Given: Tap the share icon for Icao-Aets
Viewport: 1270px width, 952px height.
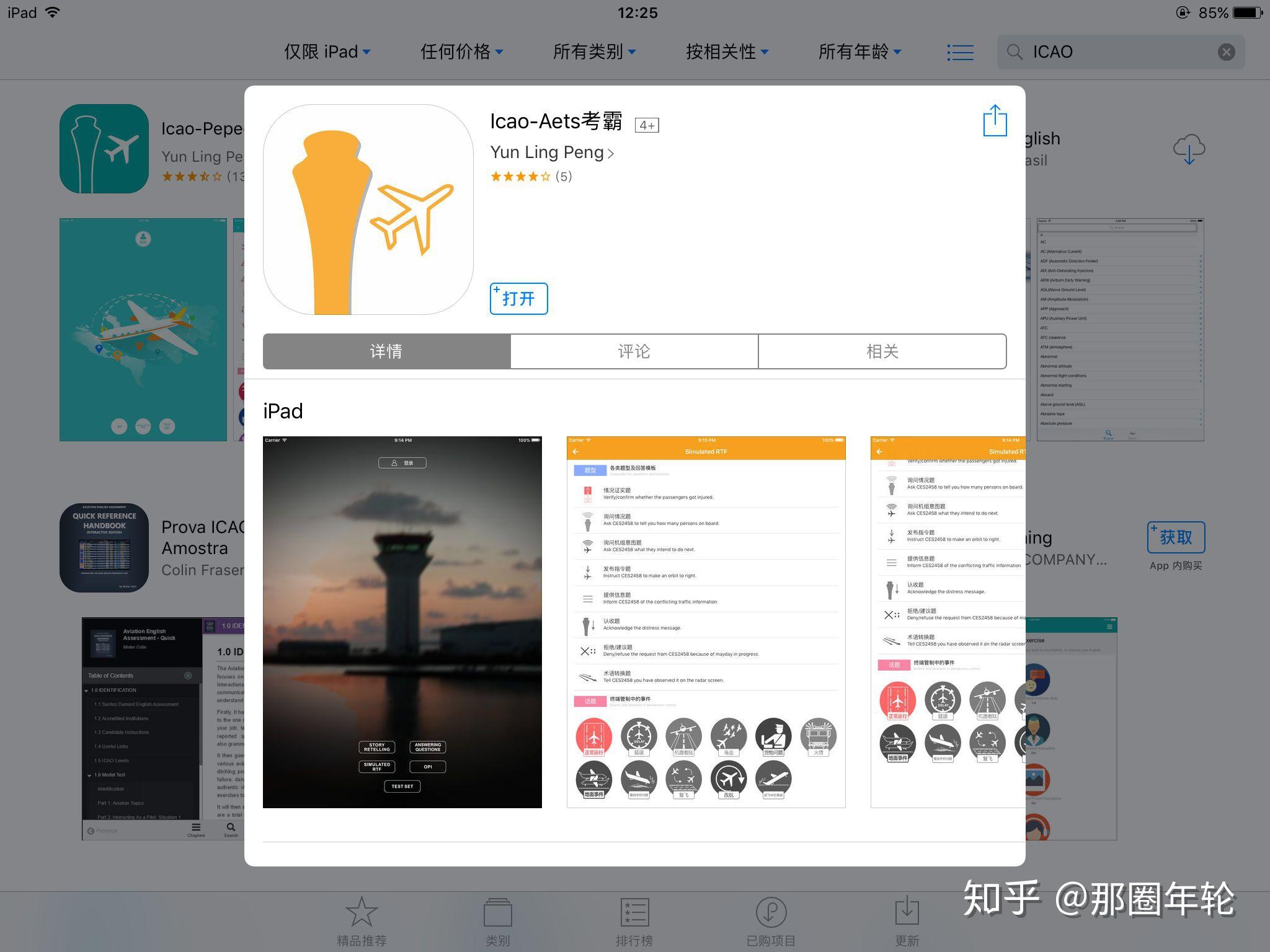Looking at the screenshot, I should 995,120.
